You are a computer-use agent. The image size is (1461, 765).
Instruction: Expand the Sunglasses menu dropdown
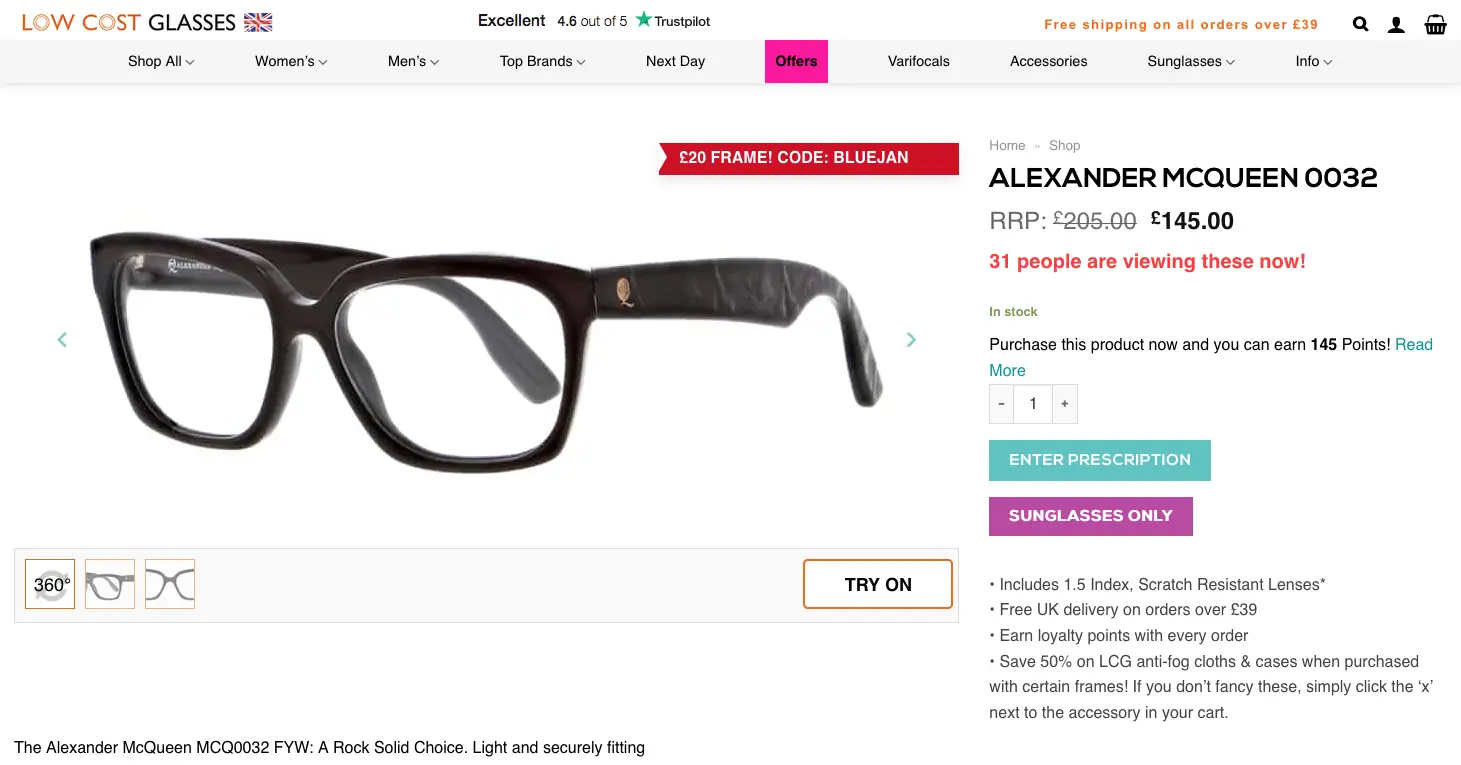[1190, 61]
